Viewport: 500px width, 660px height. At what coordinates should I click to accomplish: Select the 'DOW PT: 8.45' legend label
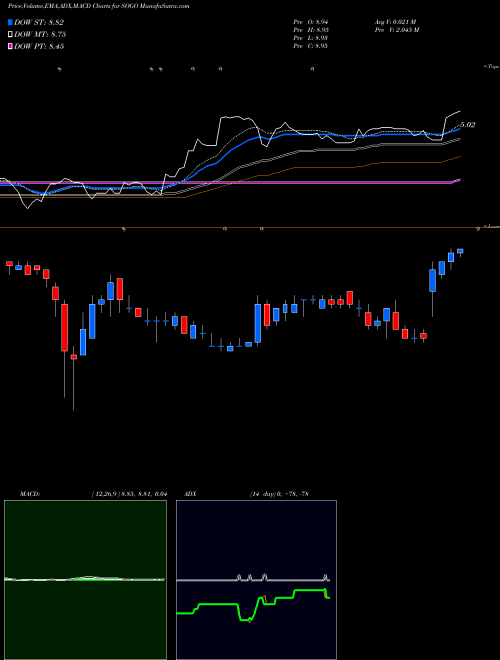click(39, 46)
